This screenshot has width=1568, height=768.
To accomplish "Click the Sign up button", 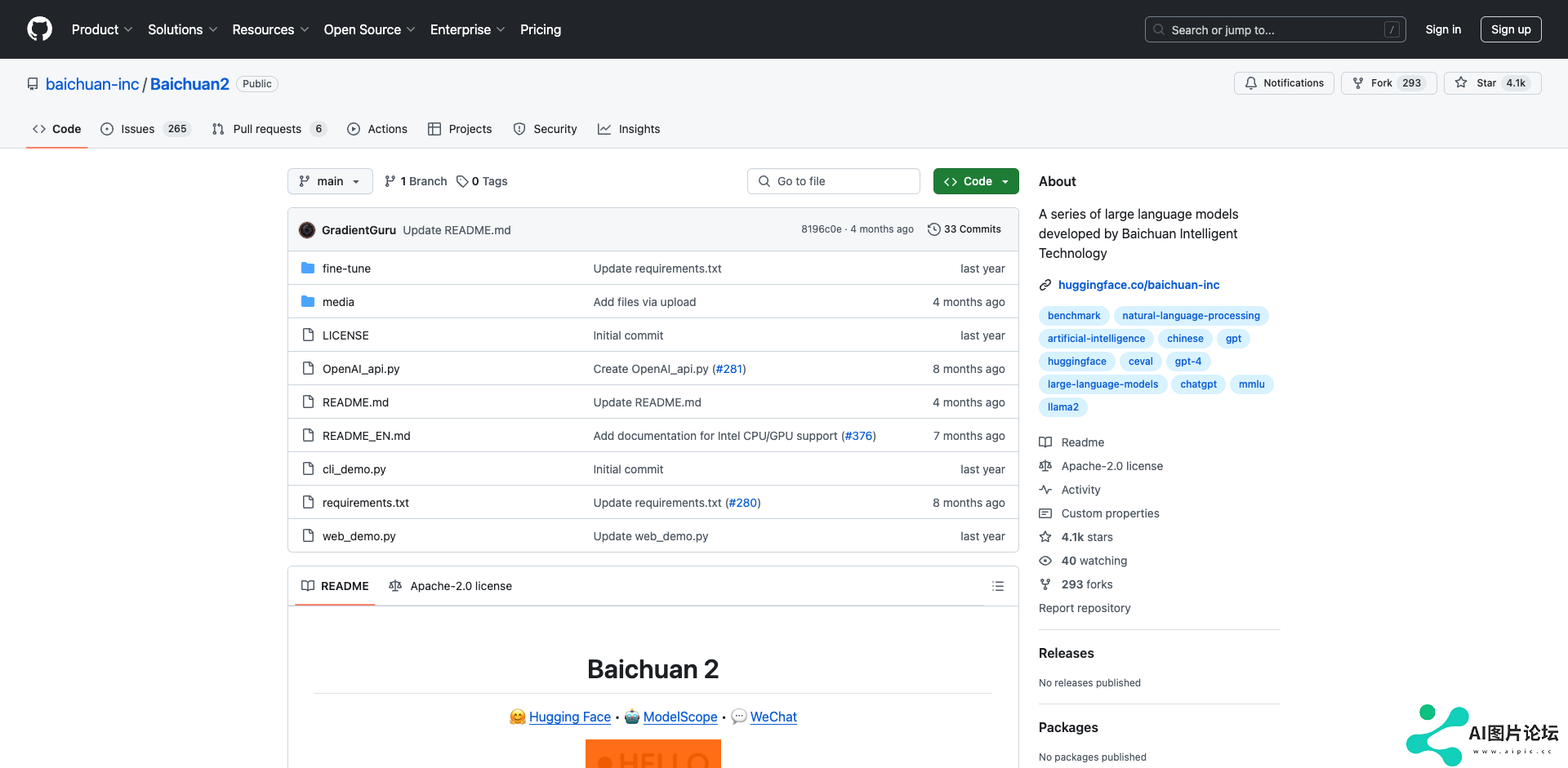I will [x=1511, y=29].
